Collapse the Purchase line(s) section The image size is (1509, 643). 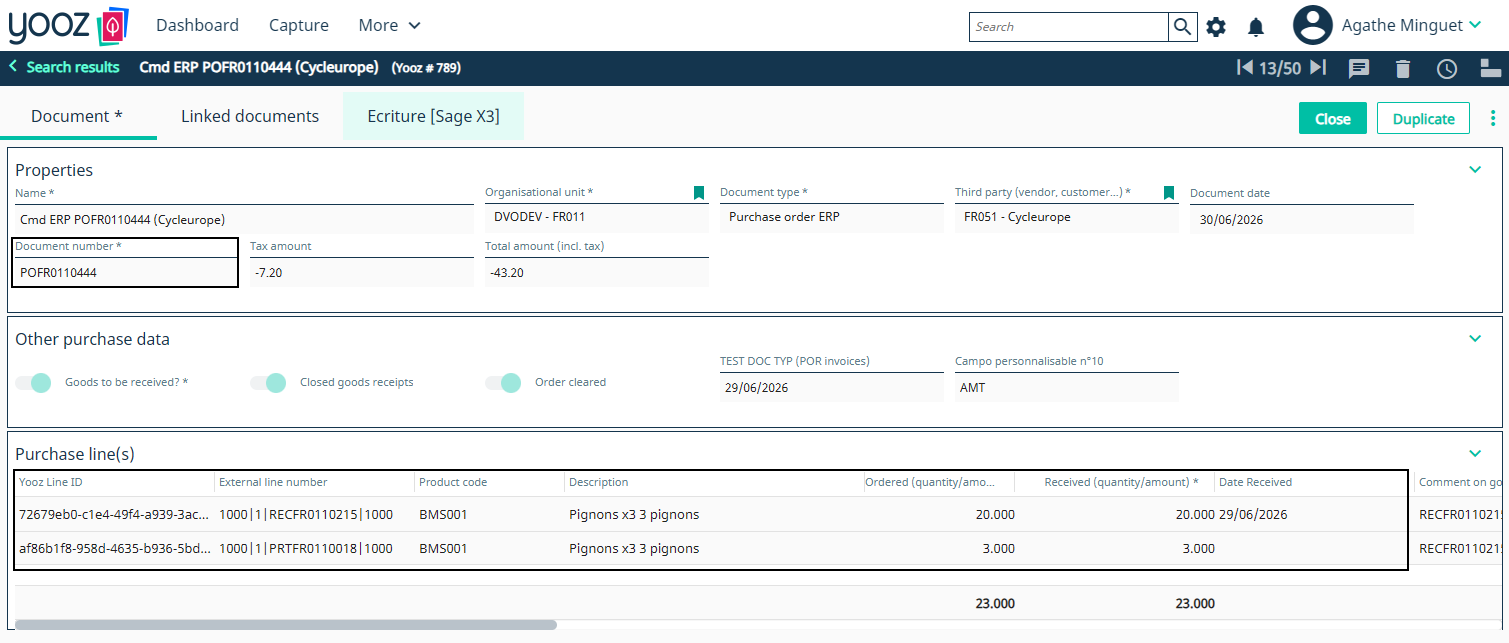tap(1475, 453)
